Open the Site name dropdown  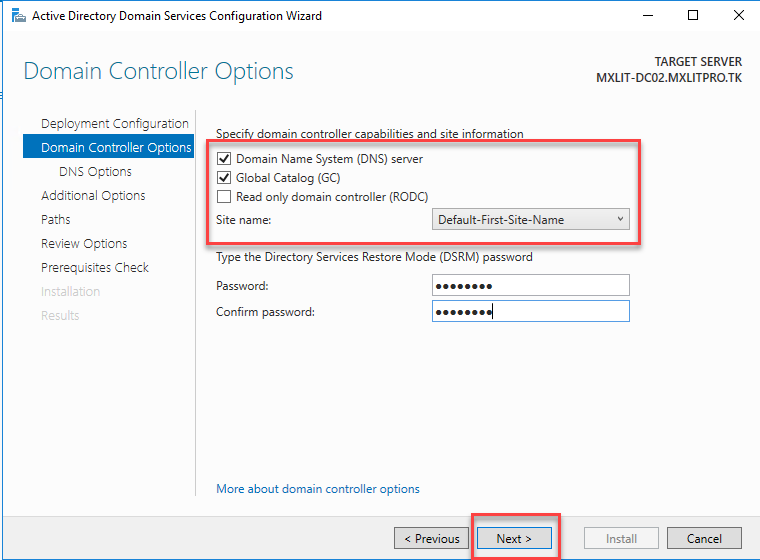click(531, 219)
